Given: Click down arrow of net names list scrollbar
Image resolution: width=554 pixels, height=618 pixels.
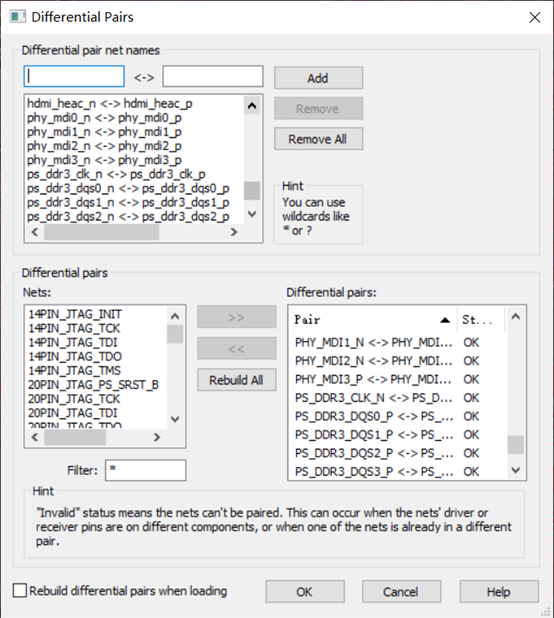Looking at the screenshot, I should [252, 214].
